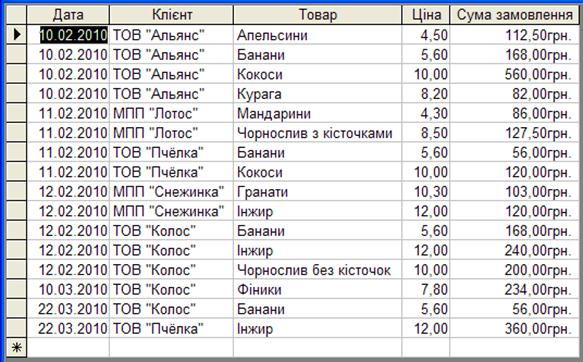Select row selector for Курага record
The width and height of the screenshot is (583, 362).
17,93
